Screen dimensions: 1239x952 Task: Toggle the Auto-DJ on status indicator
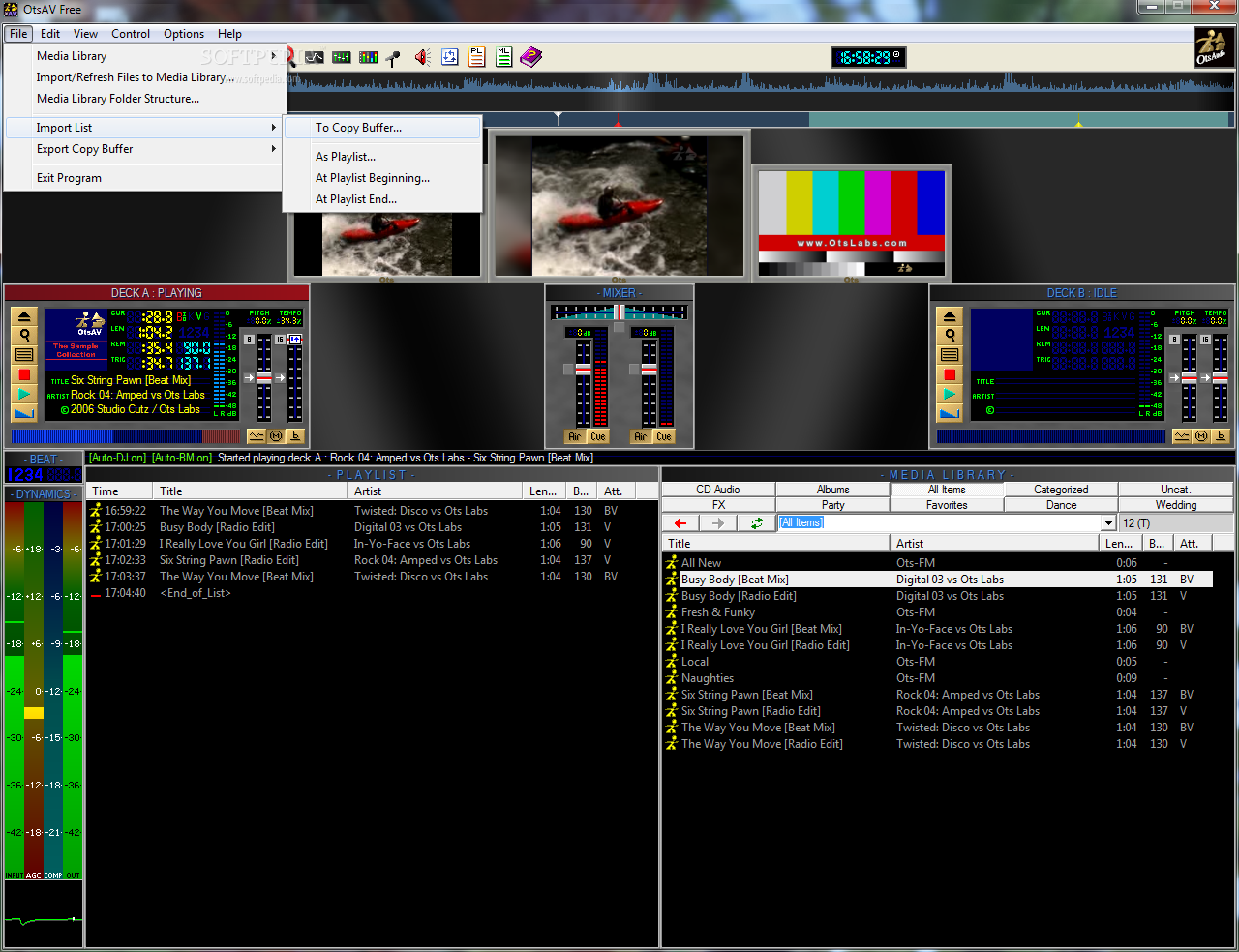[118, 458]
